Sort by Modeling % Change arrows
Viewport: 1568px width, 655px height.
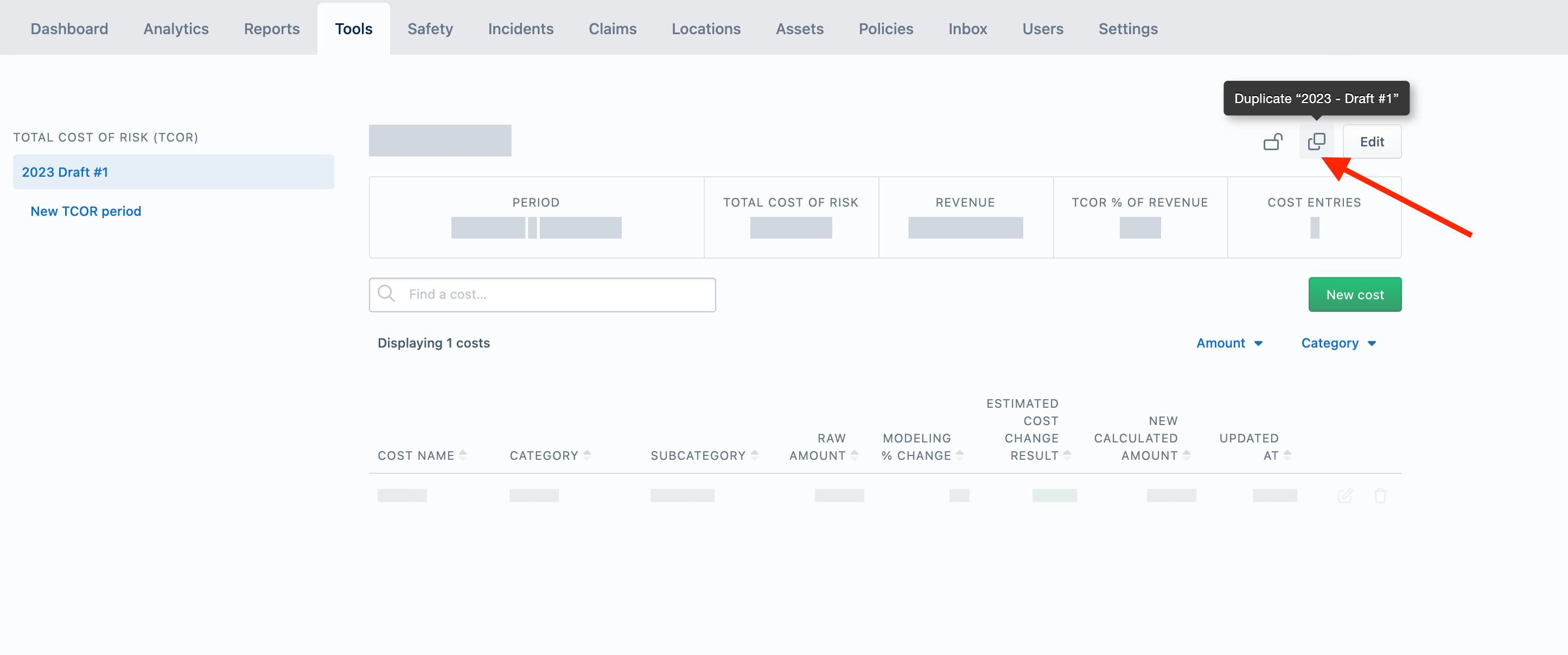959,455
